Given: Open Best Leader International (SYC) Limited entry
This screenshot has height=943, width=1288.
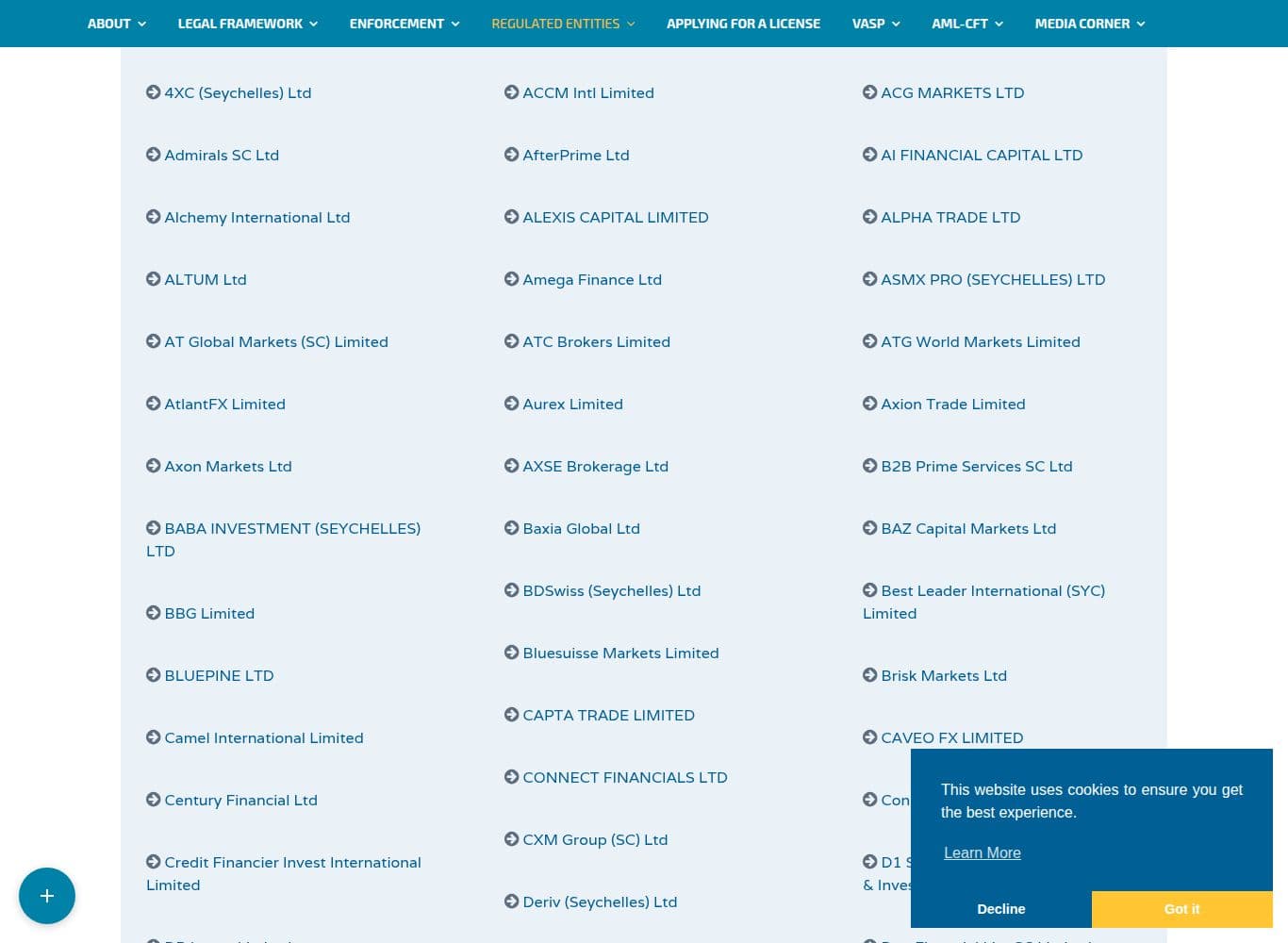Looking at the screenshot, I should [983, 602].
